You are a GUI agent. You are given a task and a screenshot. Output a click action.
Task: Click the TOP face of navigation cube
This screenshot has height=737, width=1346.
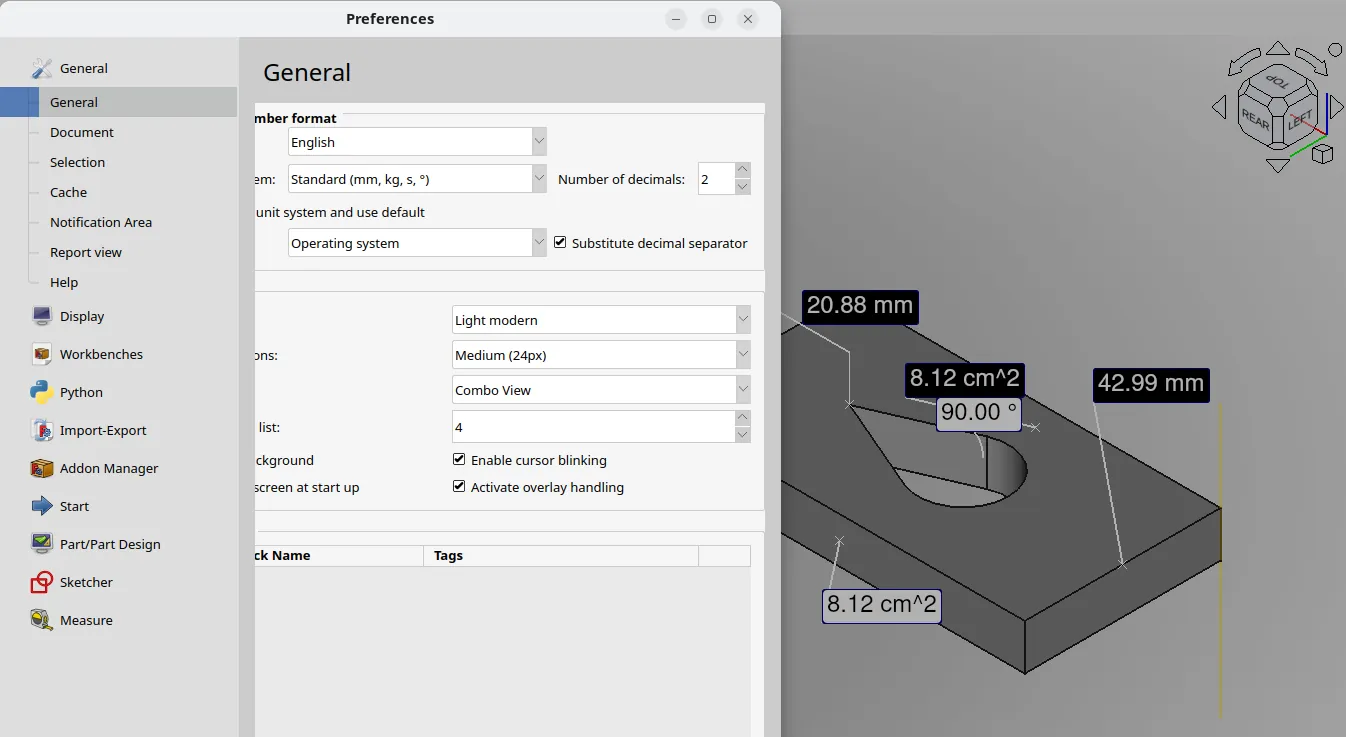[1278, 80]
